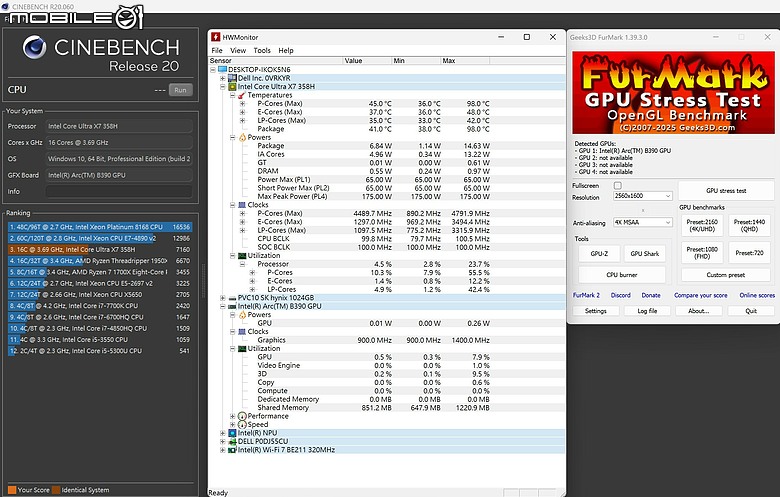Open GPU Shark from FurMark tools
780x497 pixels.
click(x=645, y=254)
